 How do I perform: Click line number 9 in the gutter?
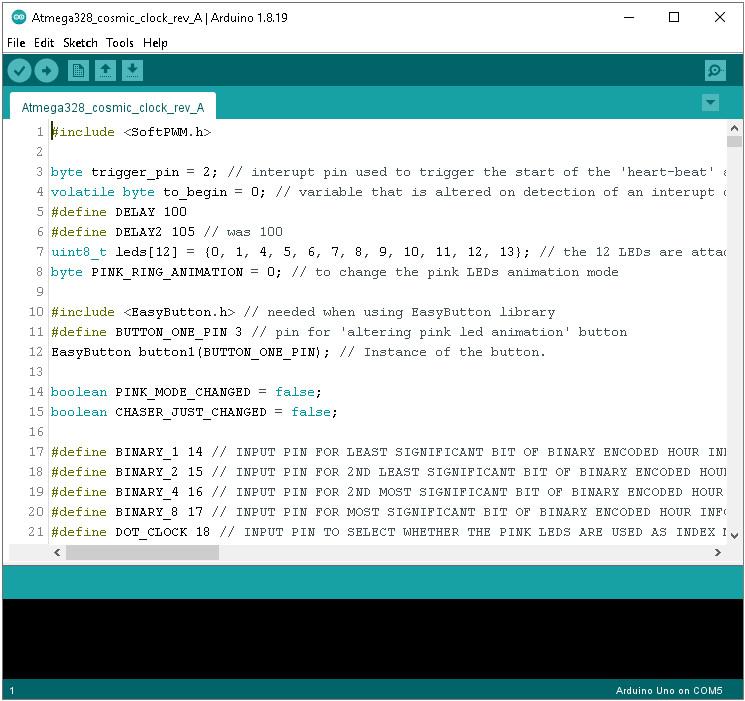[40, 291]
